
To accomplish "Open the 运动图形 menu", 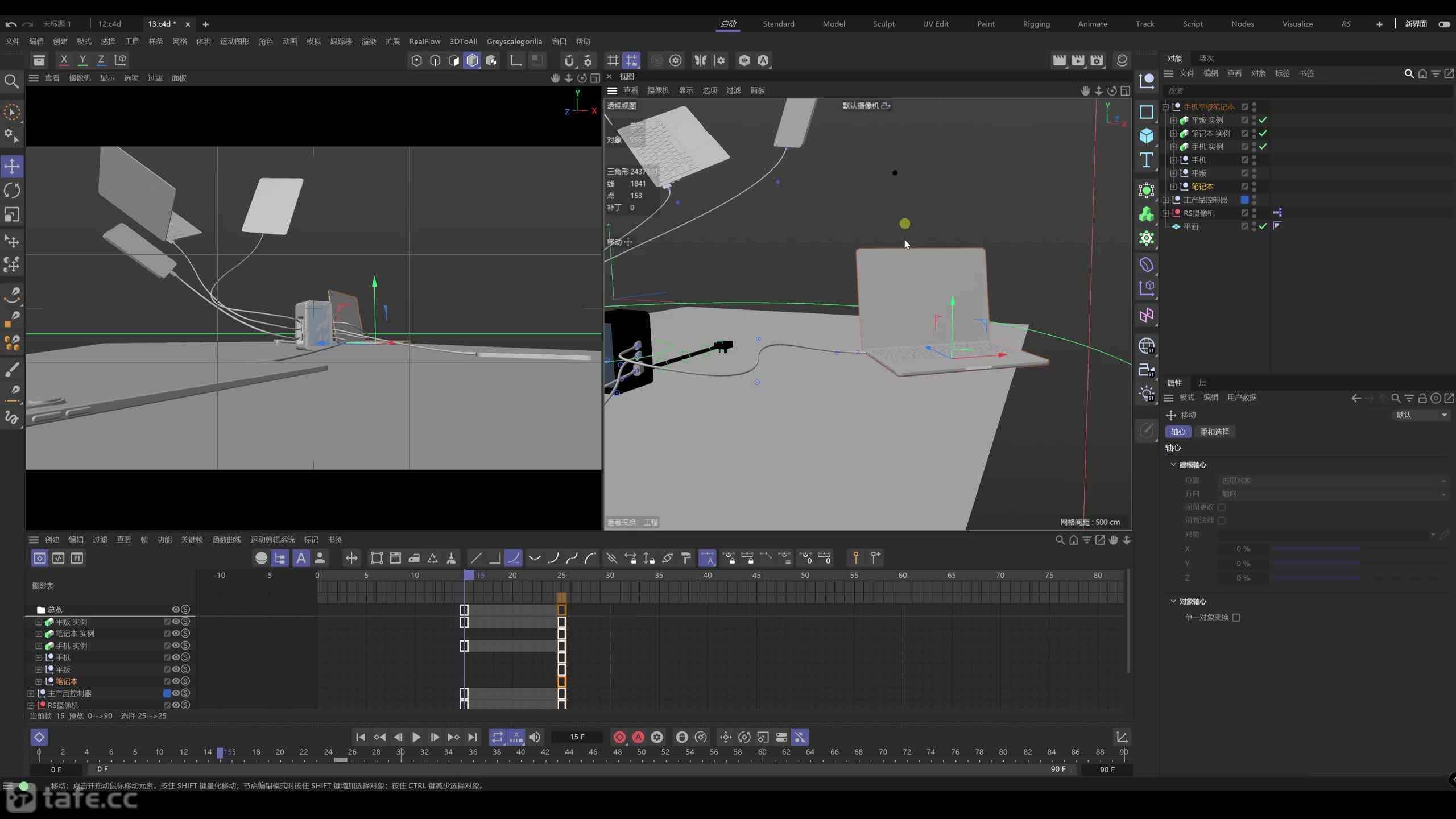I will tap(234, 42).
